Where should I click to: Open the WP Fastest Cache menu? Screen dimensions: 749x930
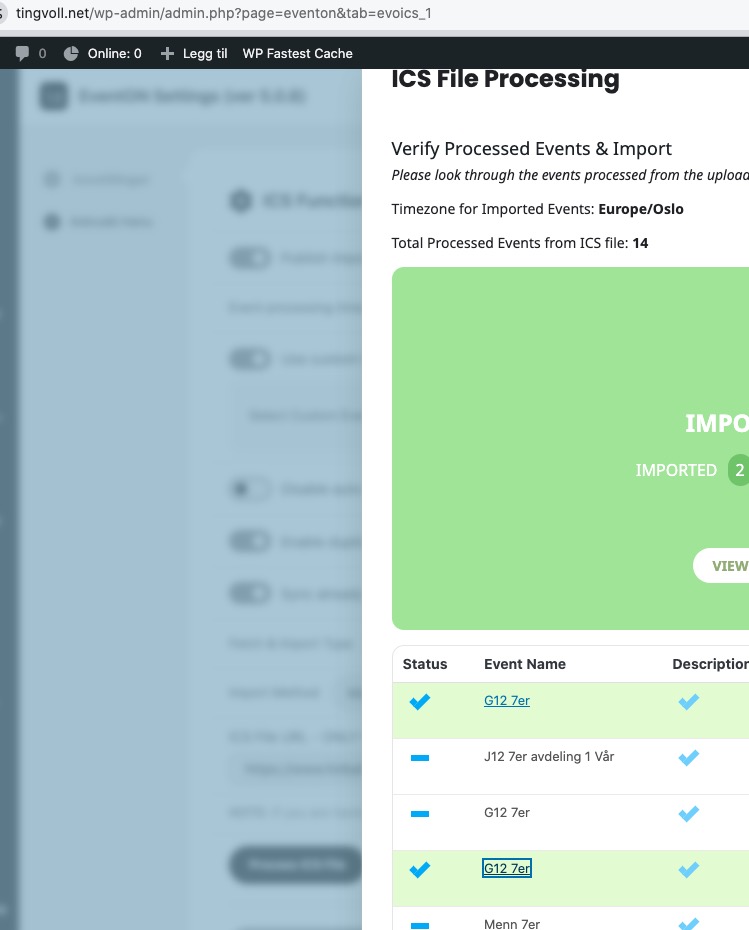click(x=297, y=54)
